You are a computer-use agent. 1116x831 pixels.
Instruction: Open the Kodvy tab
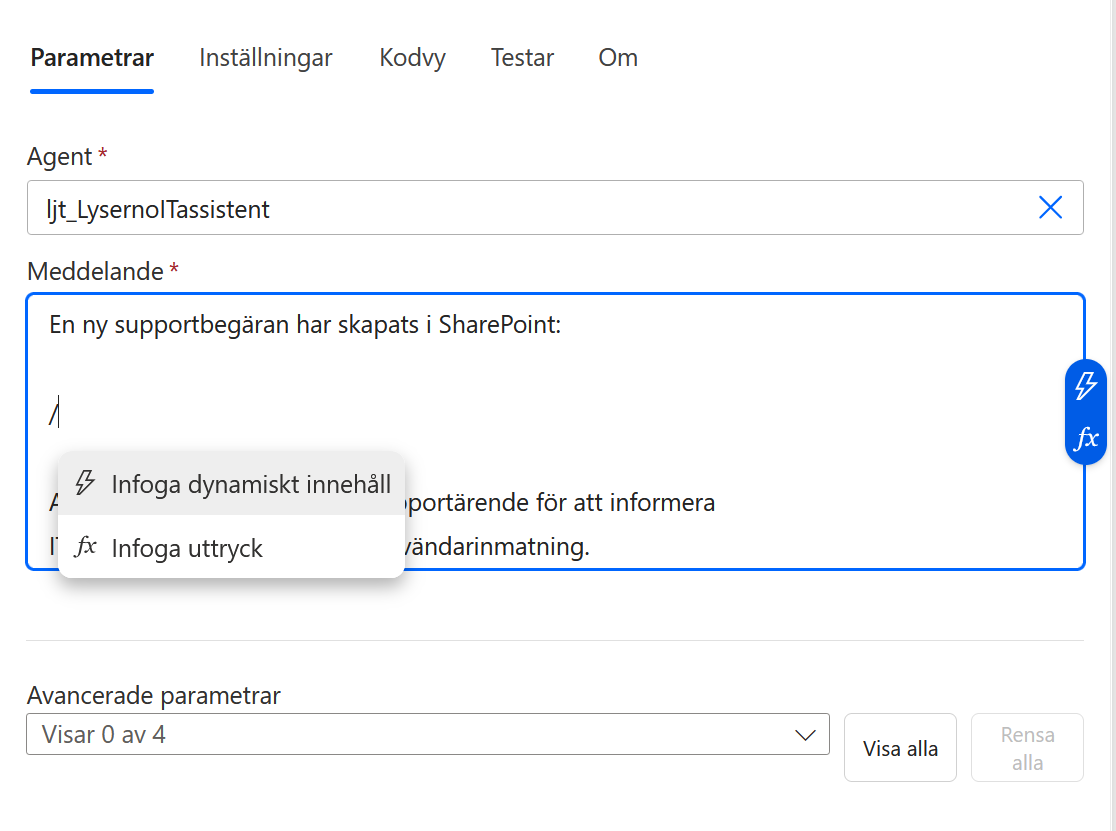coord(412,58)
